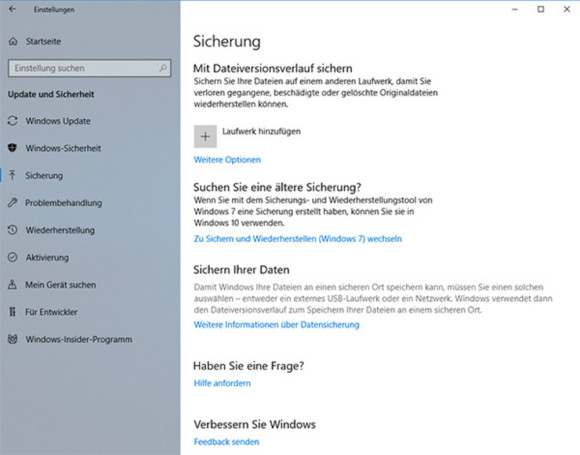Image resolution: width=580 pixels, height=455 pixels.
Task: Click the Wiederherstellung history icon
Action: tap(13, 230)
